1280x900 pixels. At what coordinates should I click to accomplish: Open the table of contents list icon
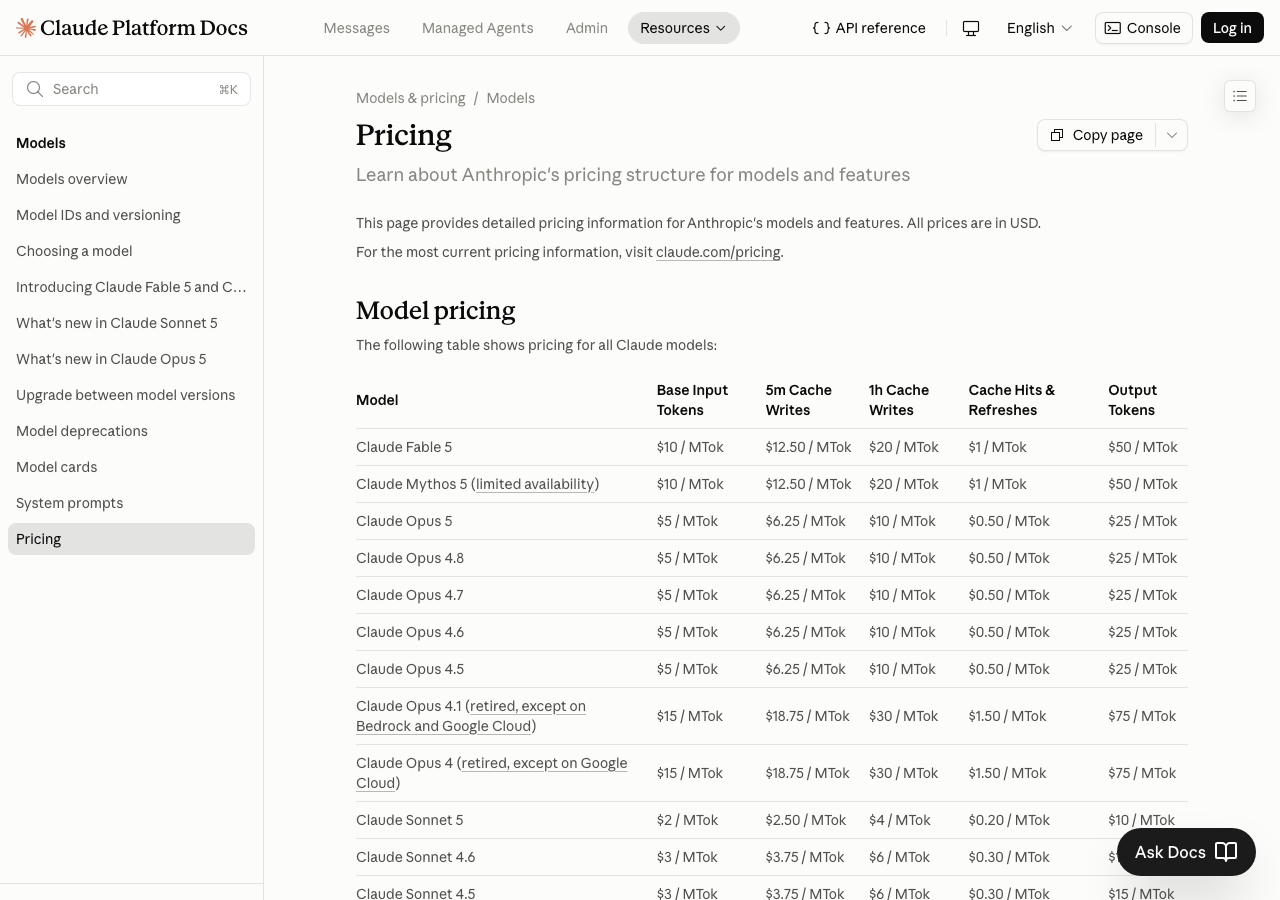tap(1240, 96)
